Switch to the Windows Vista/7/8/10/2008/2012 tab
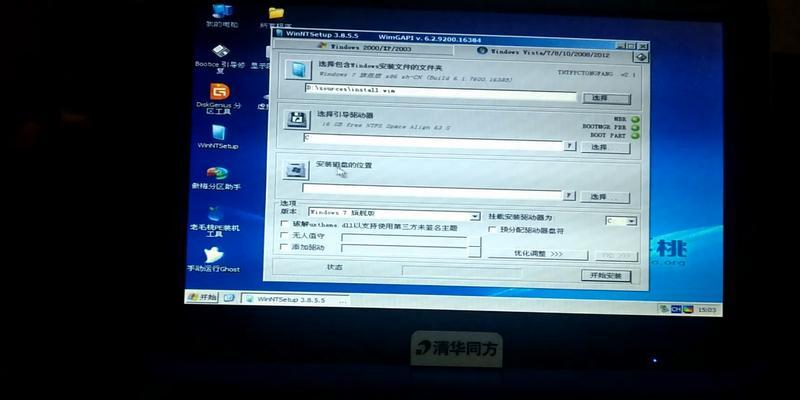The image size is (800, 400). tap(544, 52)
